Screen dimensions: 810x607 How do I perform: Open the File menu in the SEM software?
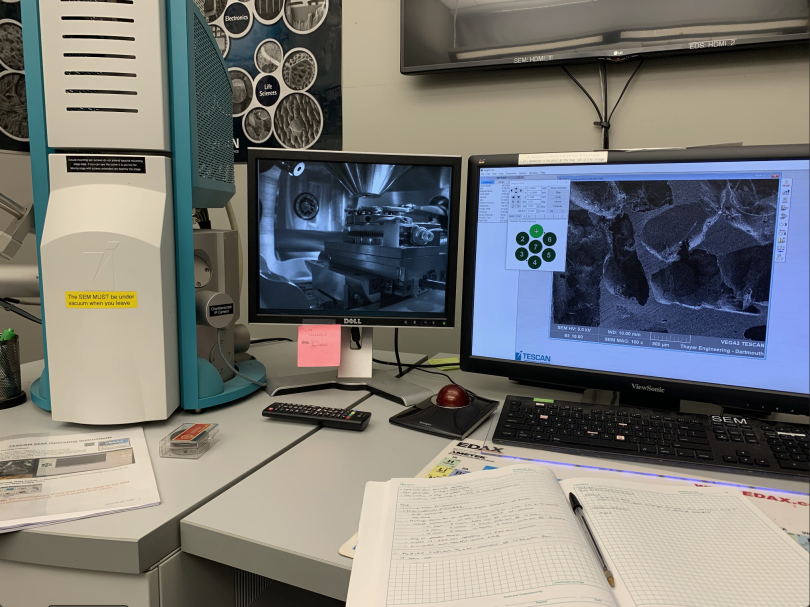click(x=482, y=174)
